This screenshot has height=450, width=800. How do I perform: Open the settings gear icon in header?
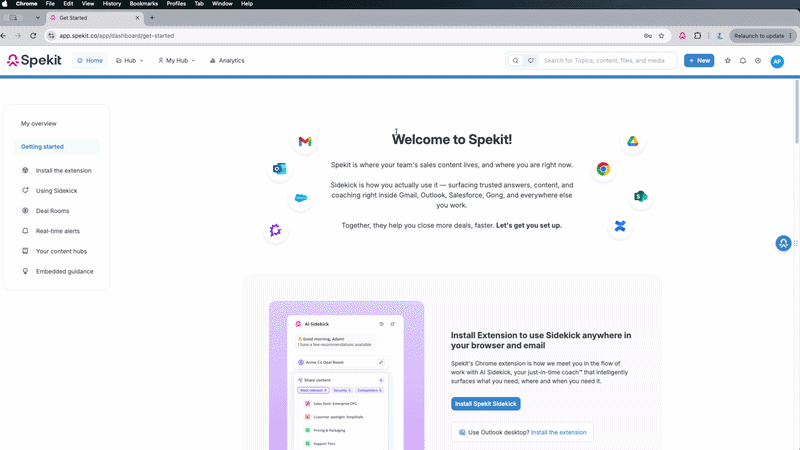point(758,61)
